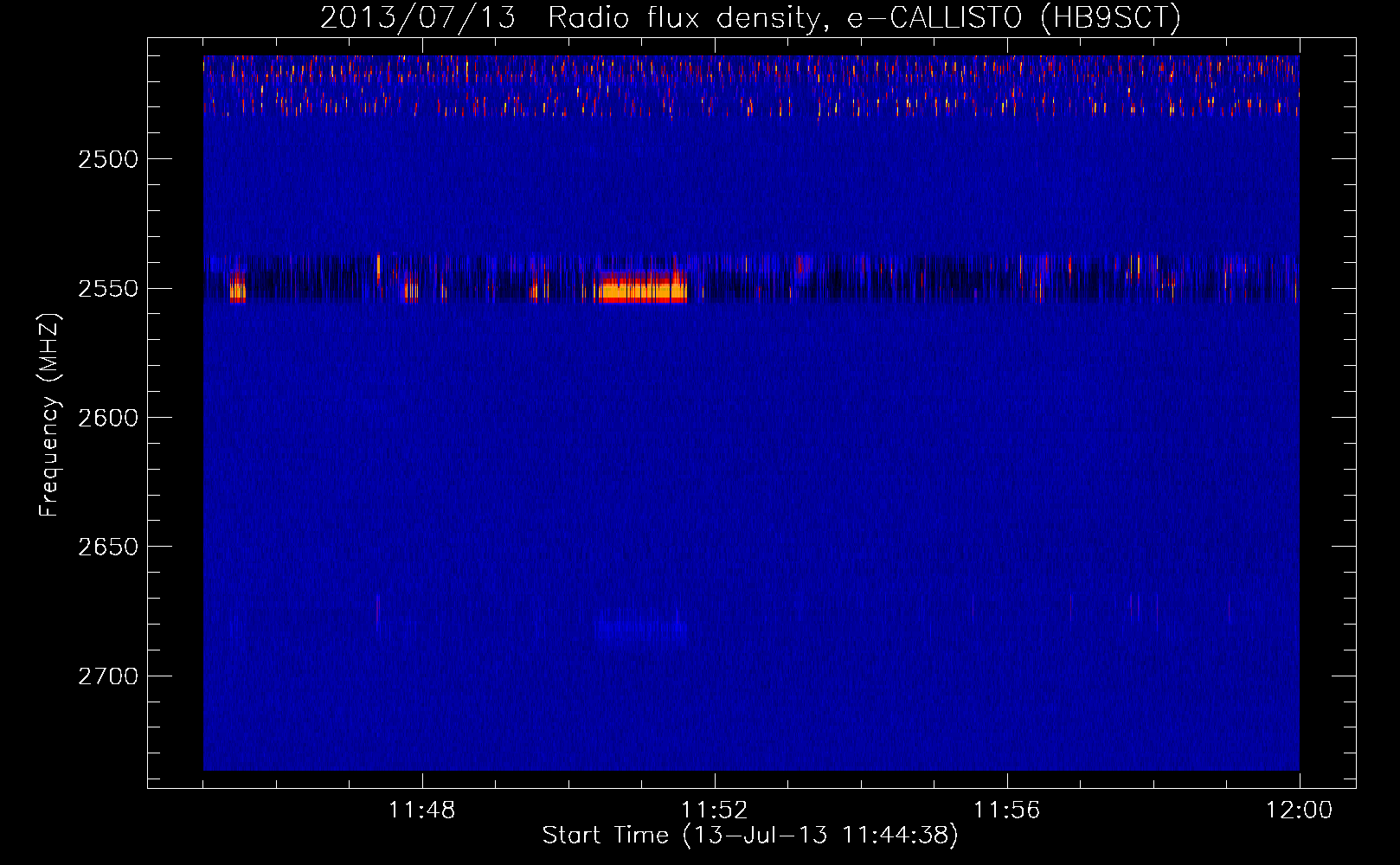The image size is (1400, 865).
Task: Click the 11:56 time axis label
Action: [x=1006, y=811]
